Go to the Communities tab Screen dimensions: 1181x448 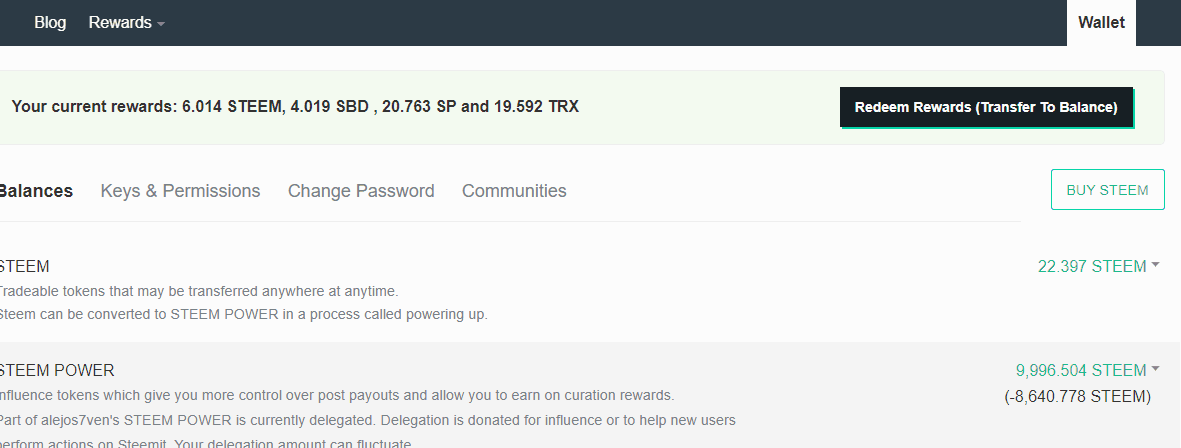pyautogui.click(x=514, y=190)
